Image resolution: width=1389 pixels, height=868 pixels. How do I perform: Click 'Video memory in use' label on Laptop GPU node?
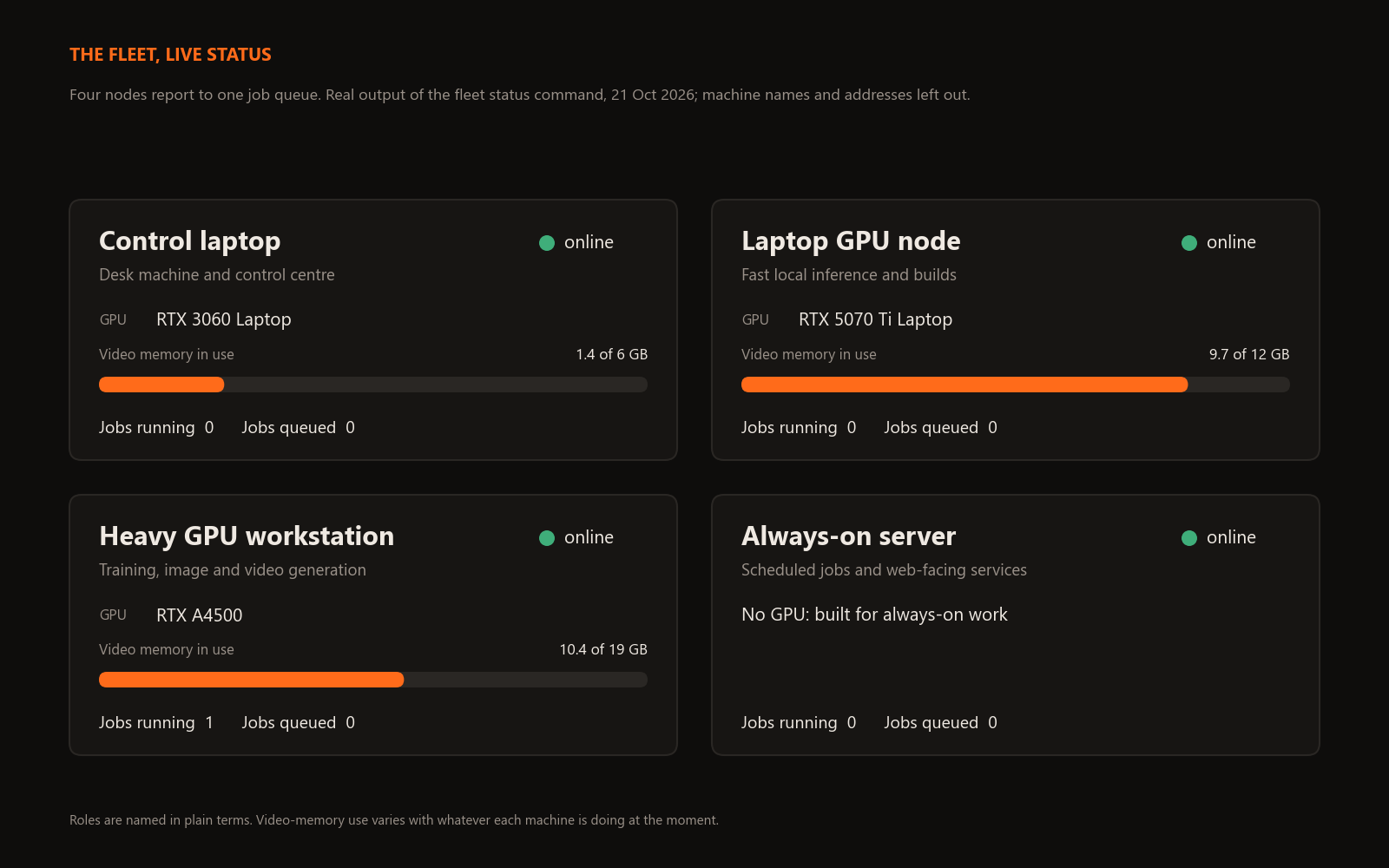coord(809,354)
